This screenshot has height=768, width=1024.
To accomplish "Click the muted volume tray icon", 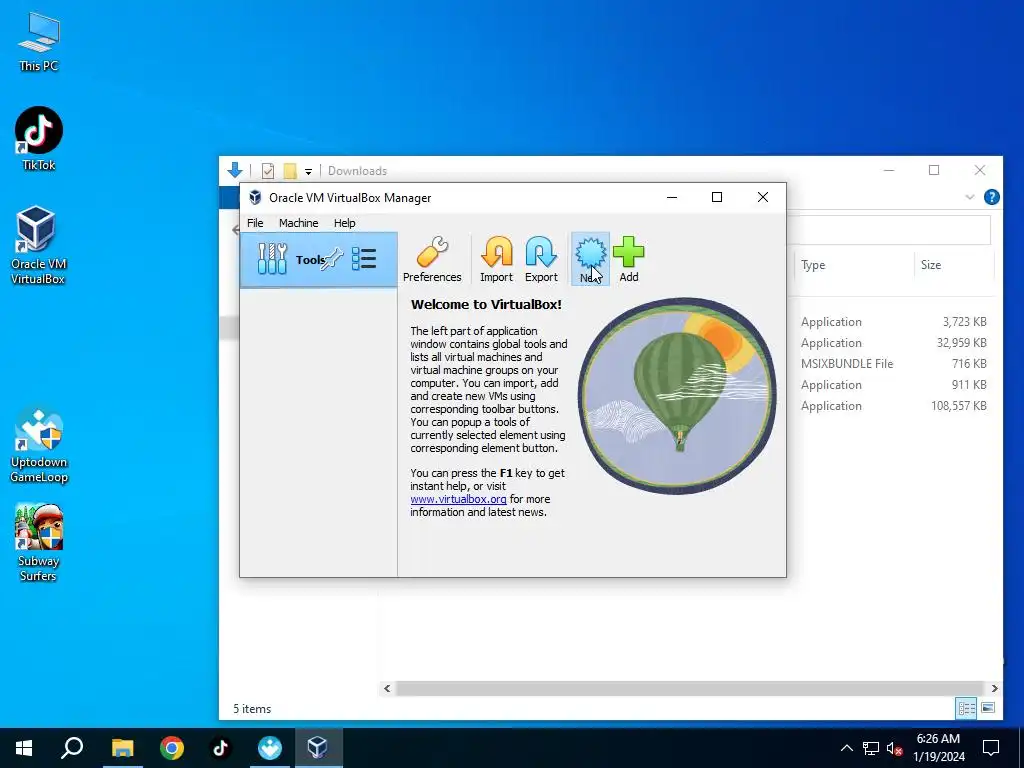I will (x=895, y=748).
